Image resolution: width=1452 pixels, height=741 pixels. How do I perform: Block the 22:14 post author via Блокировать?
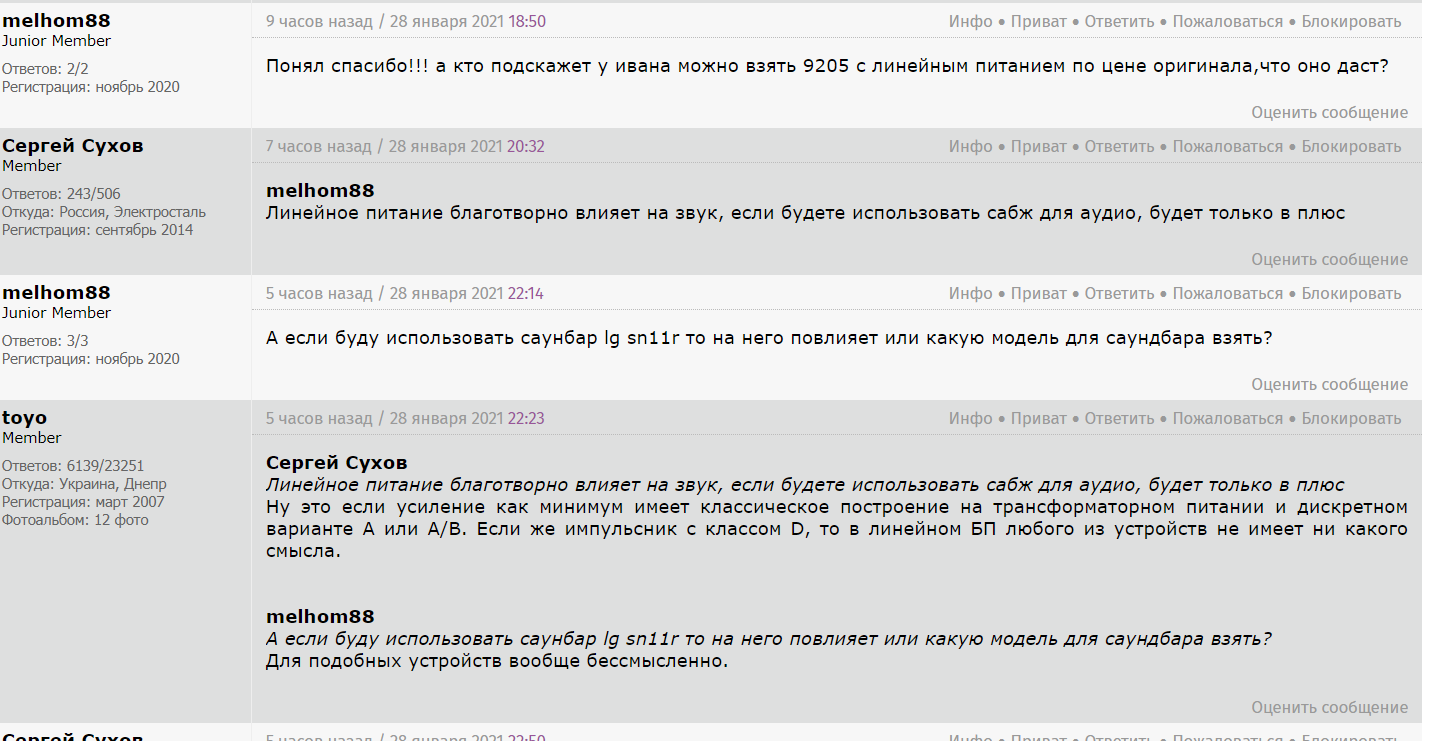[1351, 293]
